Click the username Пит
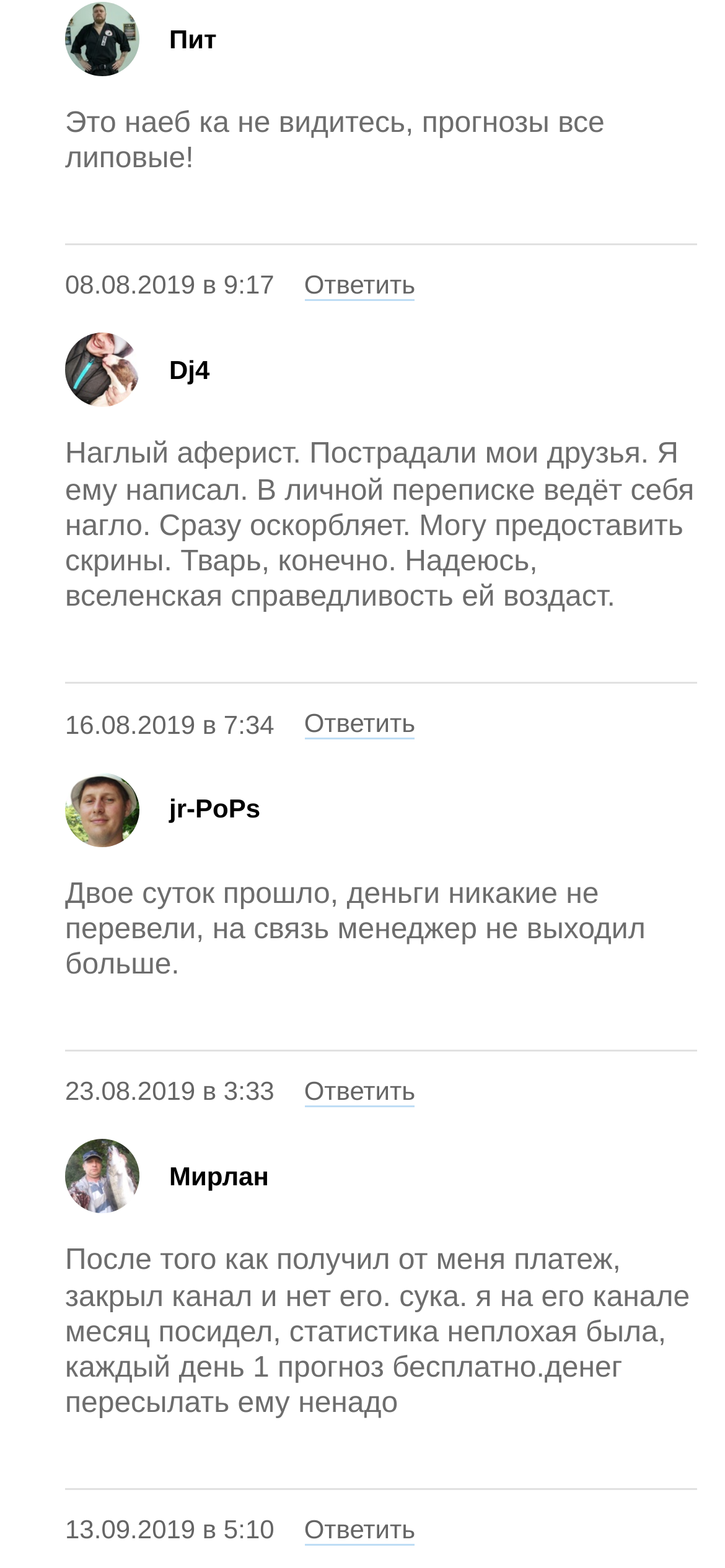 (x=193, y=40)
